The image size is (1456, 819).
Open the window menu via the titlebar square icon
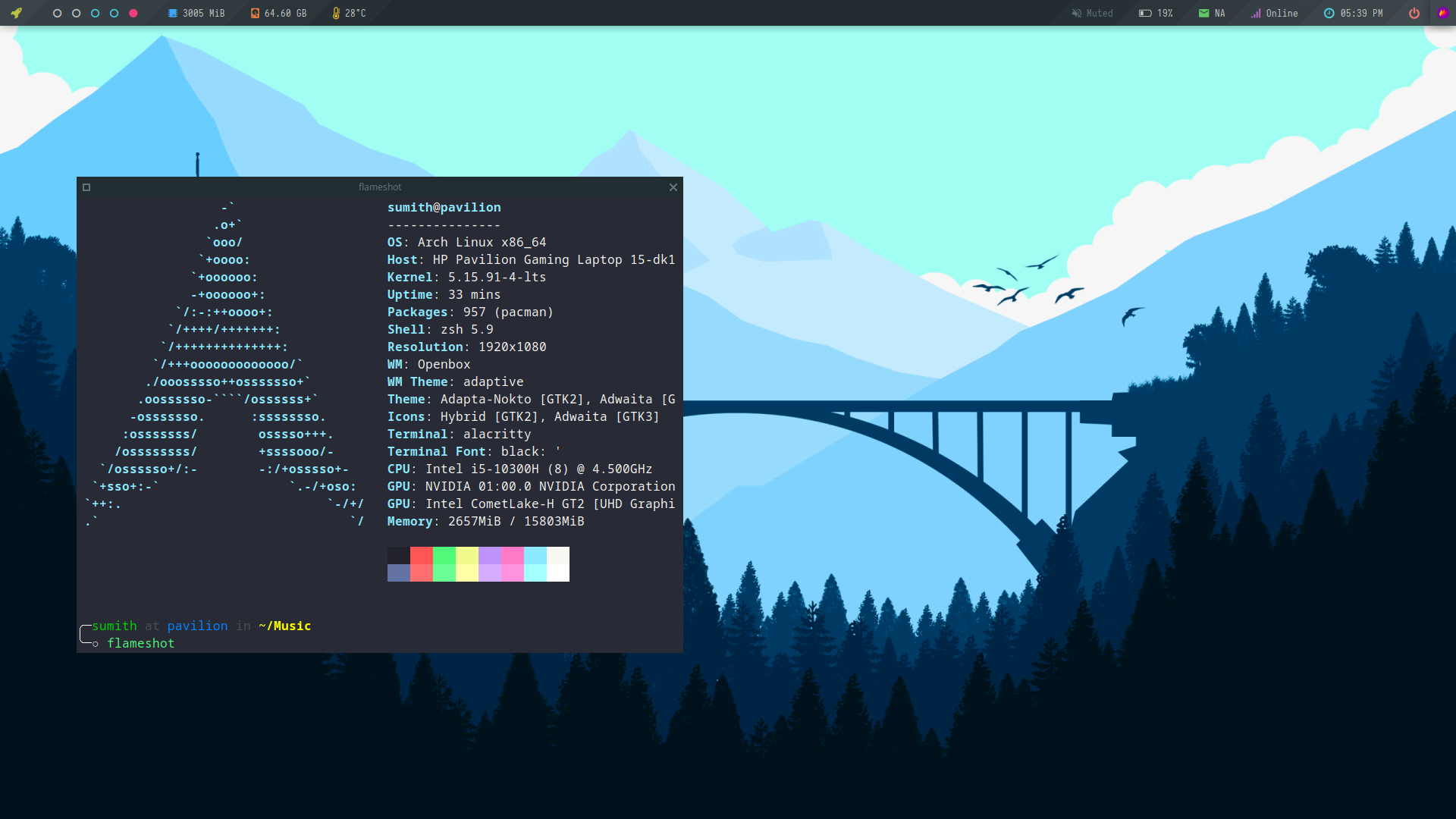coord(86,187)
